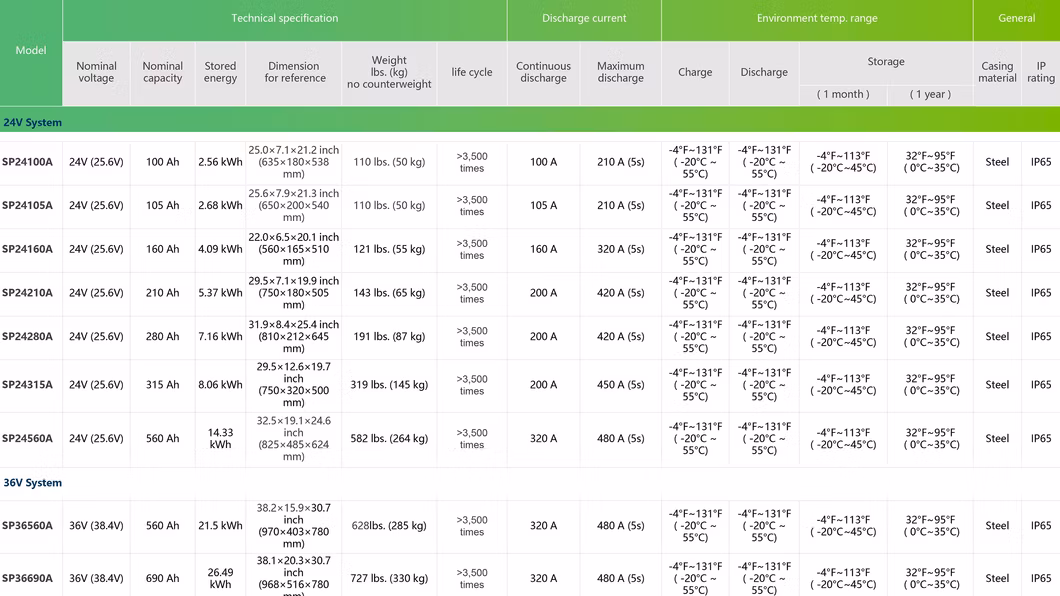Select the Maximum discharge column header
Image resolution: width=1060 pixels, height=596 pixels.
(620, 73)
